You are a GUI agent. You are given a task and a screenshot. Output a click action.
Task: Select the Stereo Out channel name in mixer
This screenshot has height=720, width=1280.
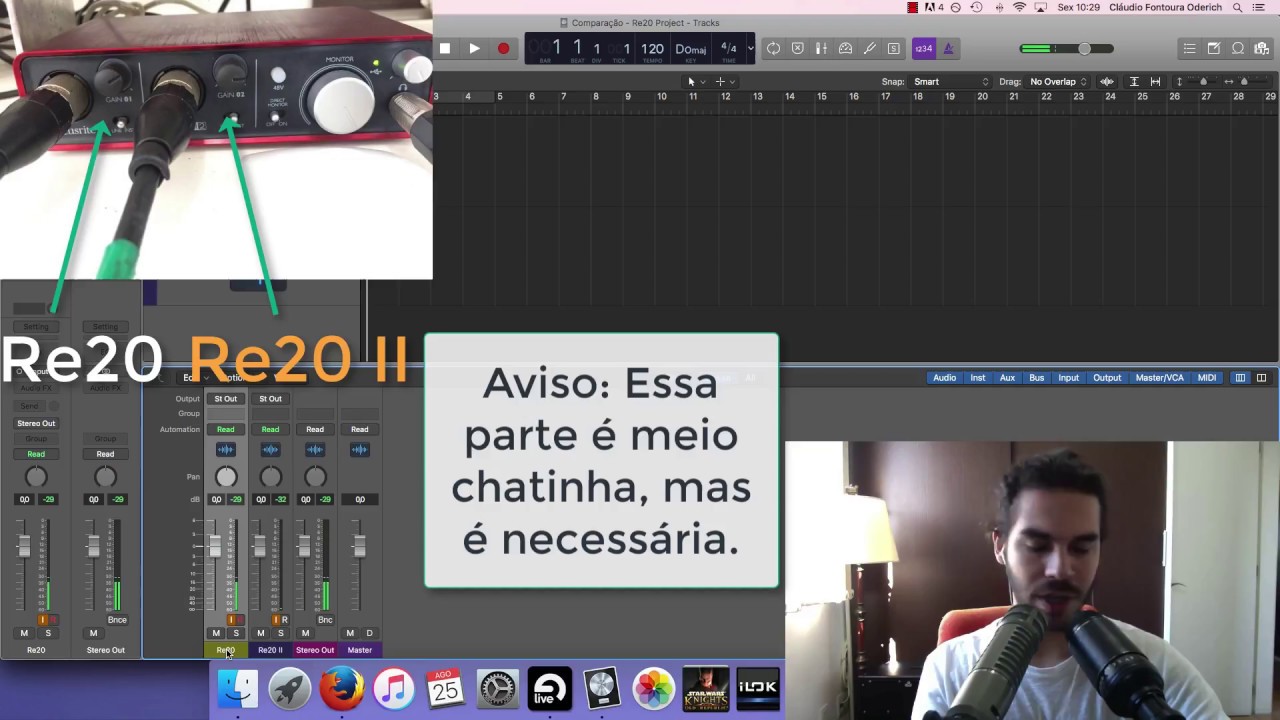pos(315,650)
